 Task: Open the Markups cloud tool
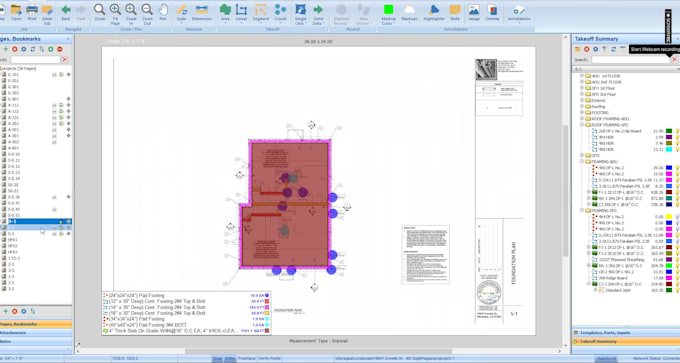[x=409, y=12]
